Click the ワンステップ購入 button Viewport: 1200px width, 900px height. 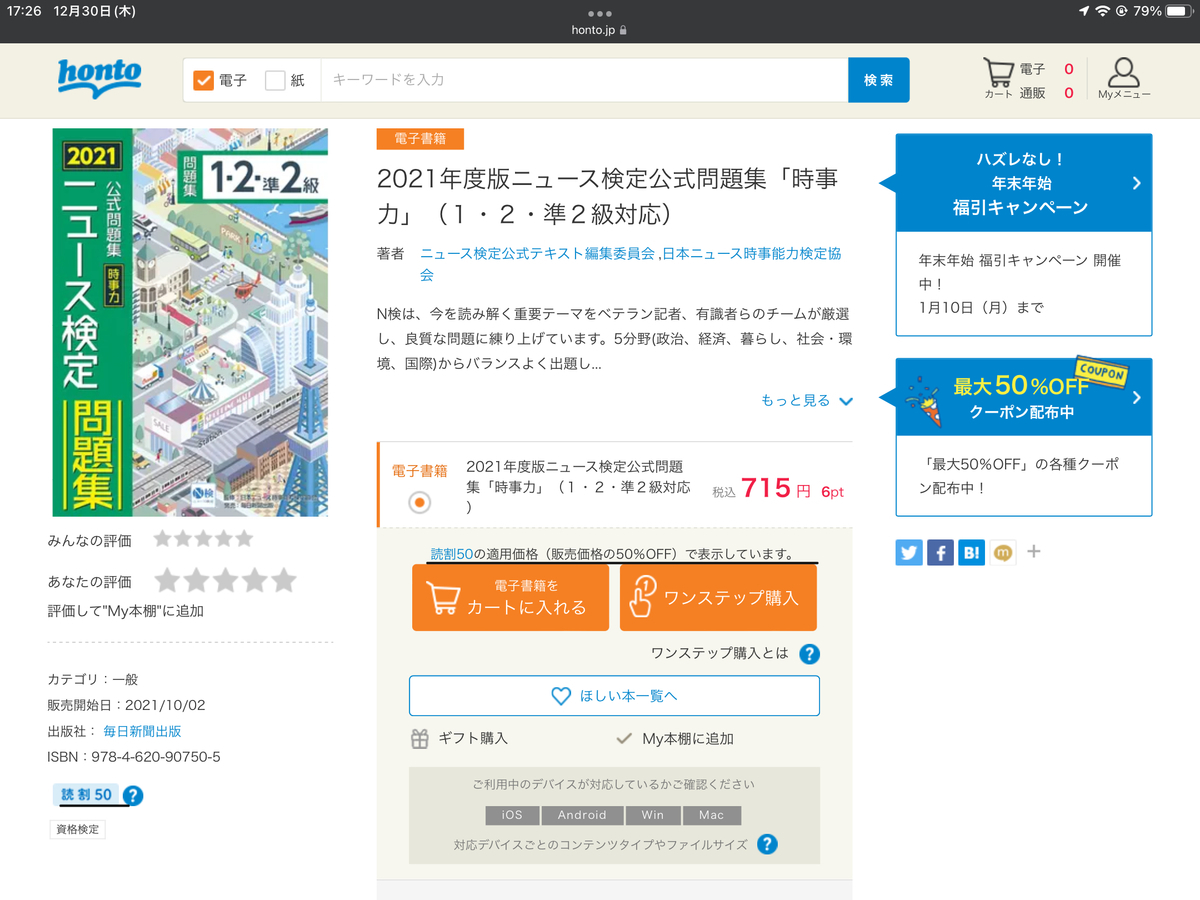pyautogui.click(x=718, y=597)
